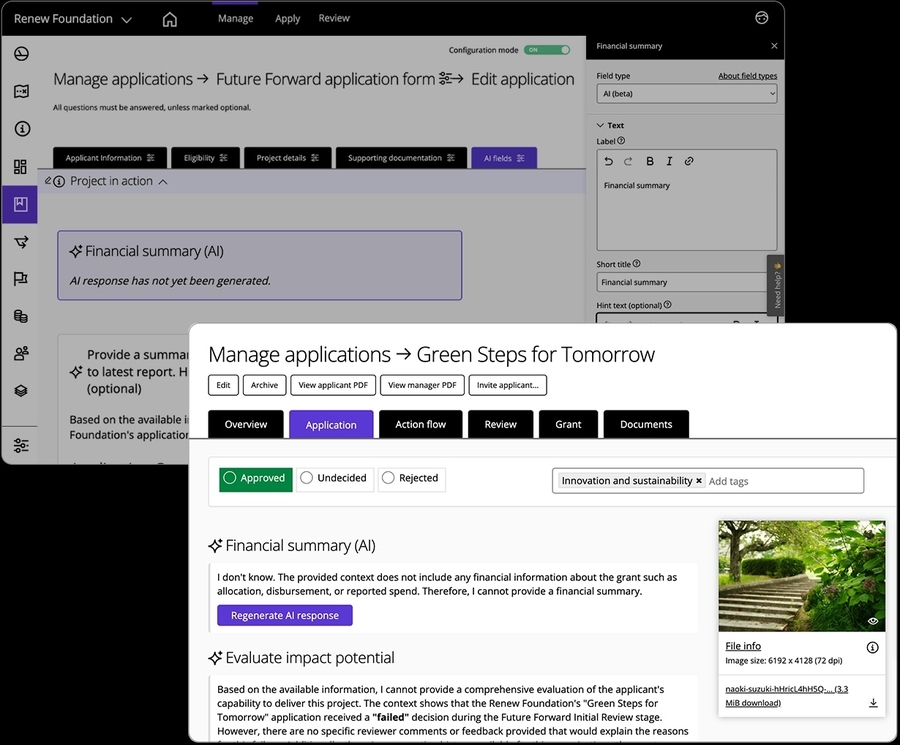The height and width of the screenshot is (745, 900).
Task: Open the dashboard gauge icon in sidebar
Action: 21,54
